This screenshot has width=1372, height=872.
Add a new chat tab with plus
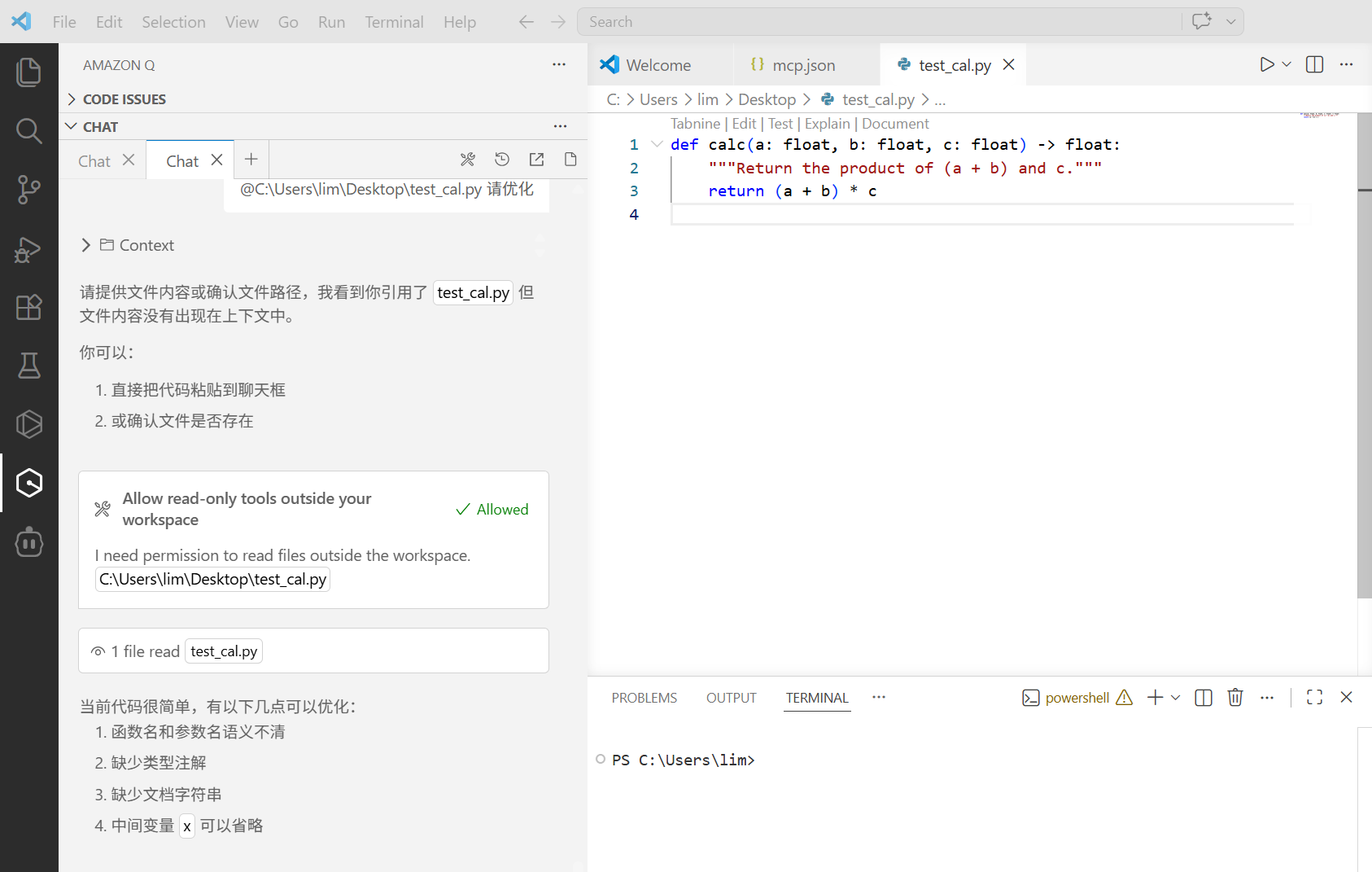(x=251, y=160)
